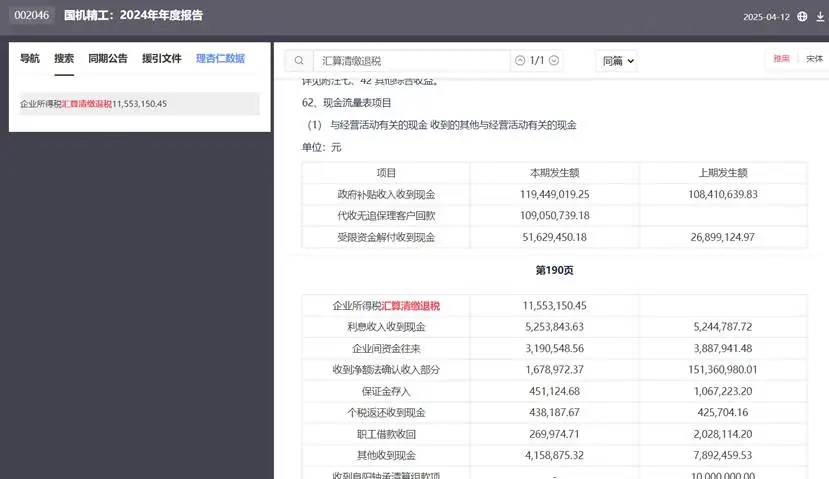
Task: Open the 援引文件 tab
Action: [162, 58]
